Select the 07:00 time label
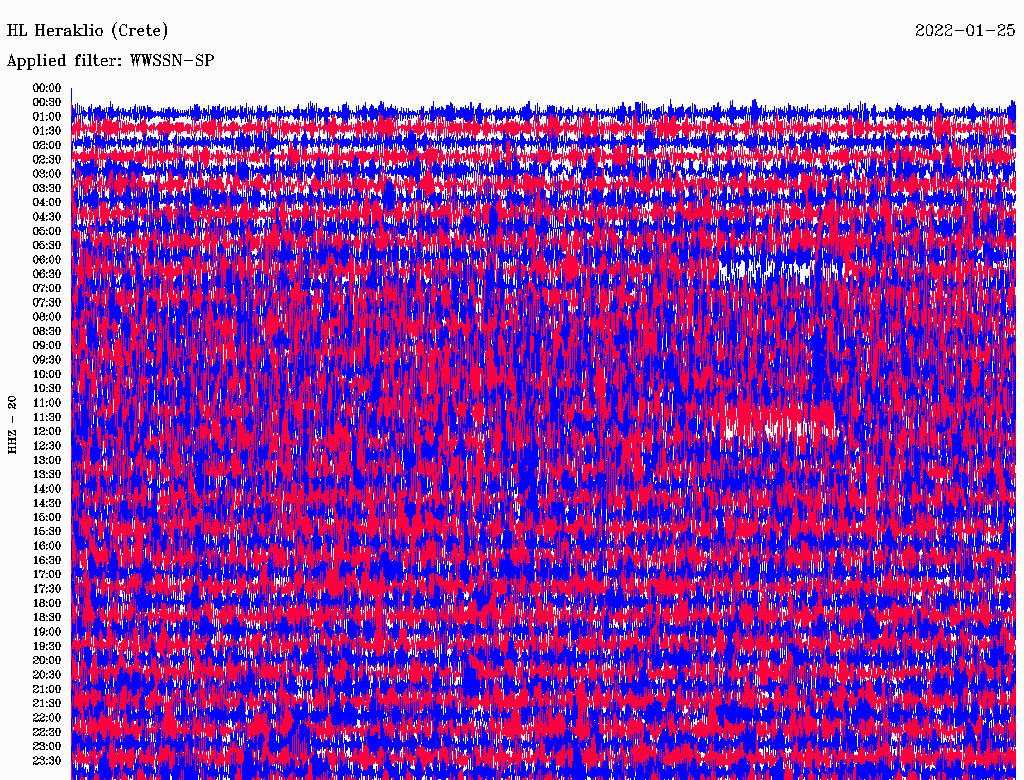Screen dimensions: 1024x780 [47, 288]
